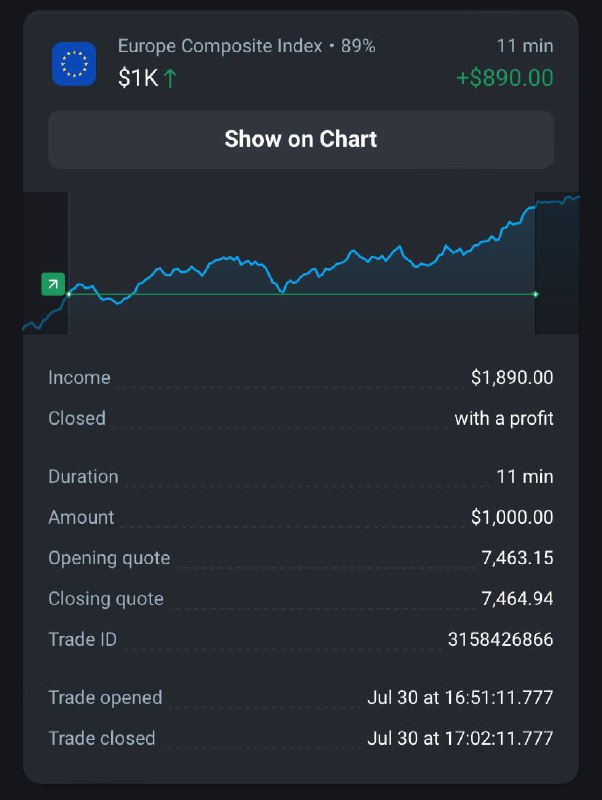Click the Trade closed label
The height and width of the screenshot is (800, 602).
(x=102, y=738)
